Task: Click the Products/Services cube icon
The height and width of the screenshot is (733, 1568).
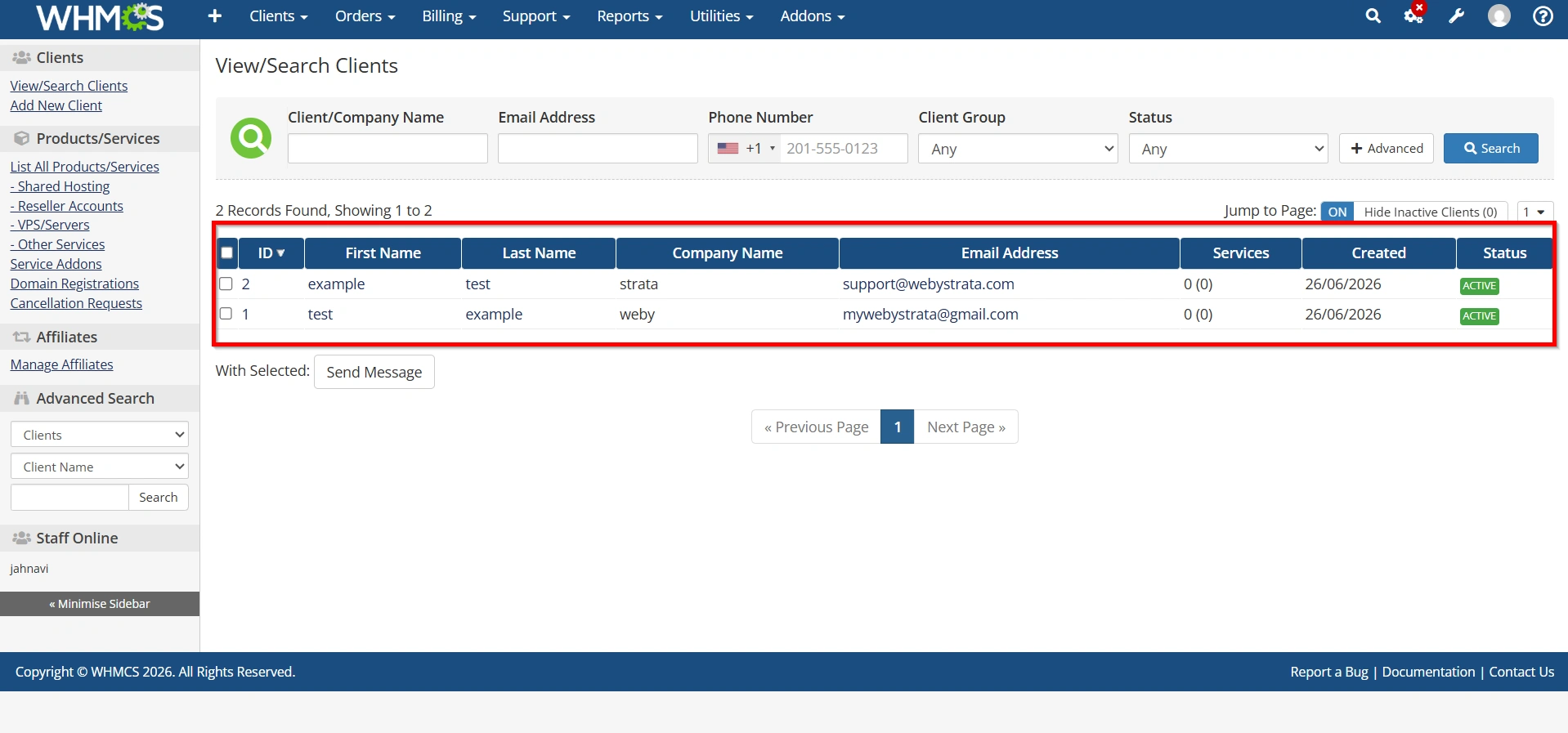Action: [x=22, y=139]
